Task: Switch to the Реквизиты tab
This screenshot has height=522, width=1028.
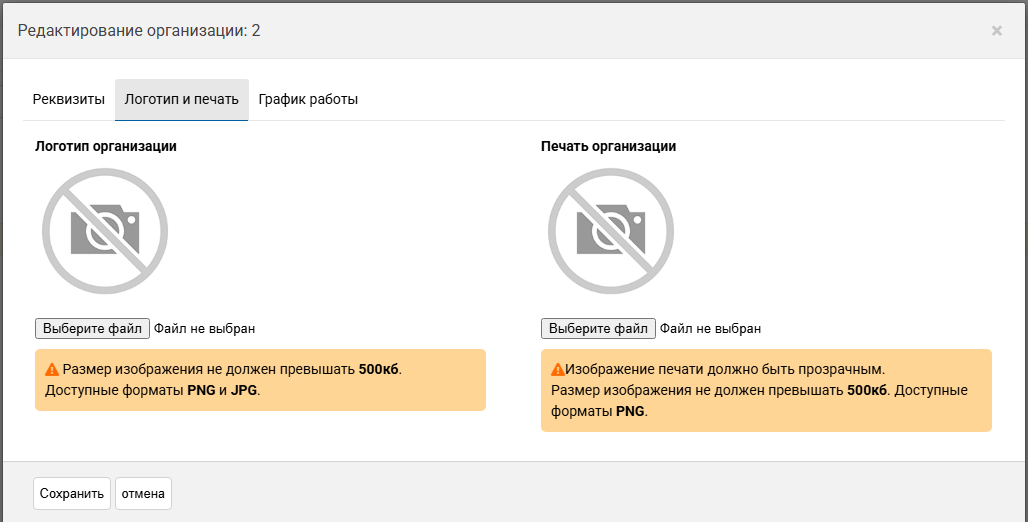Action: click(x=69, y=100)
